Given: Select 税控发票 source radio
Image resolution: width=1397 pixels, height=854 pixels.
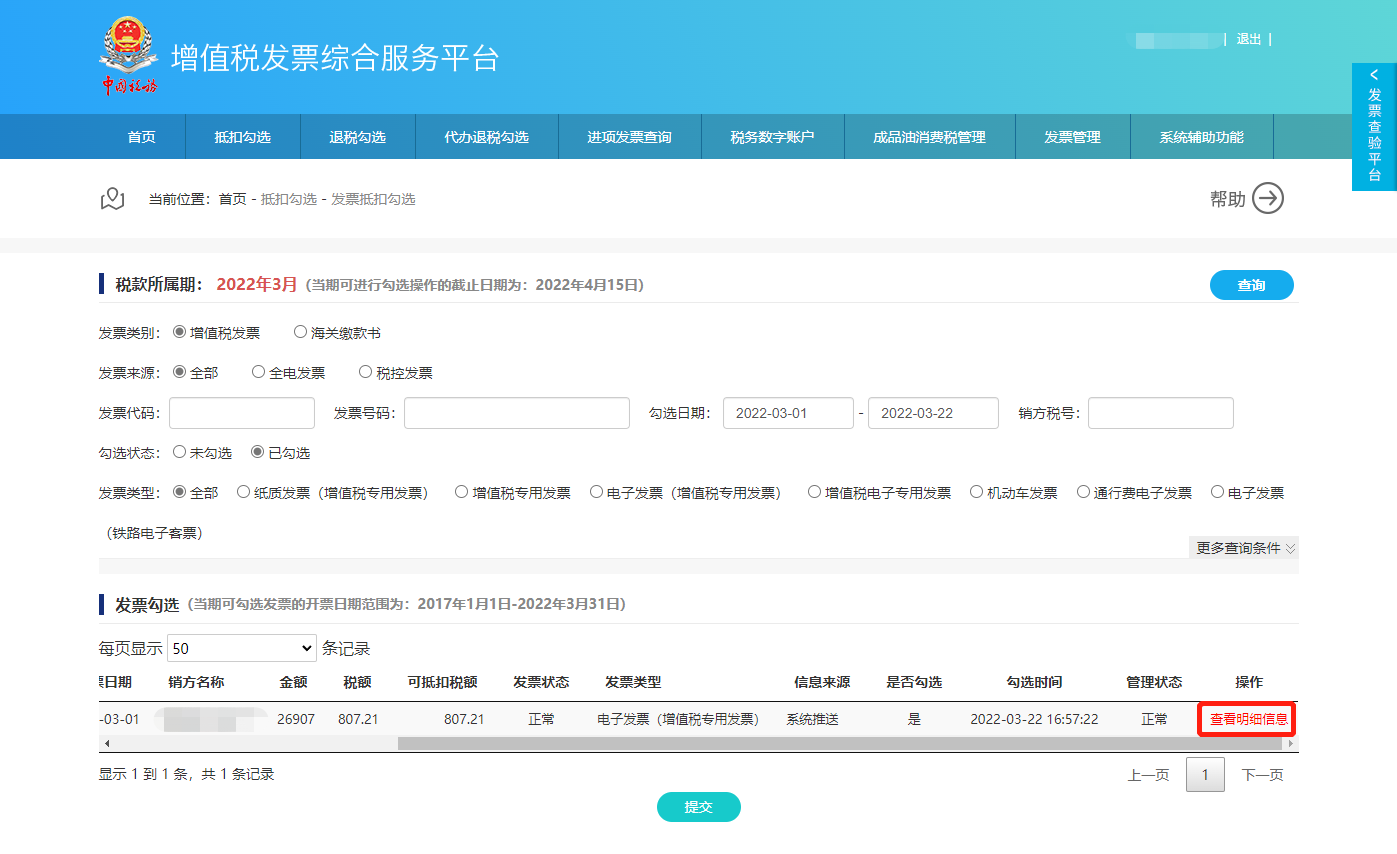Looking at the screenshot, I should [365, 372].
